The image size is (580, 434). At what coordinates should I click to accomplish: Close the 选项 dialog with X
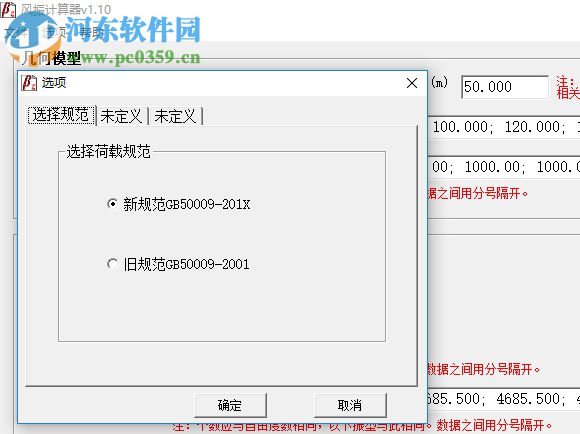click(412, 83)
